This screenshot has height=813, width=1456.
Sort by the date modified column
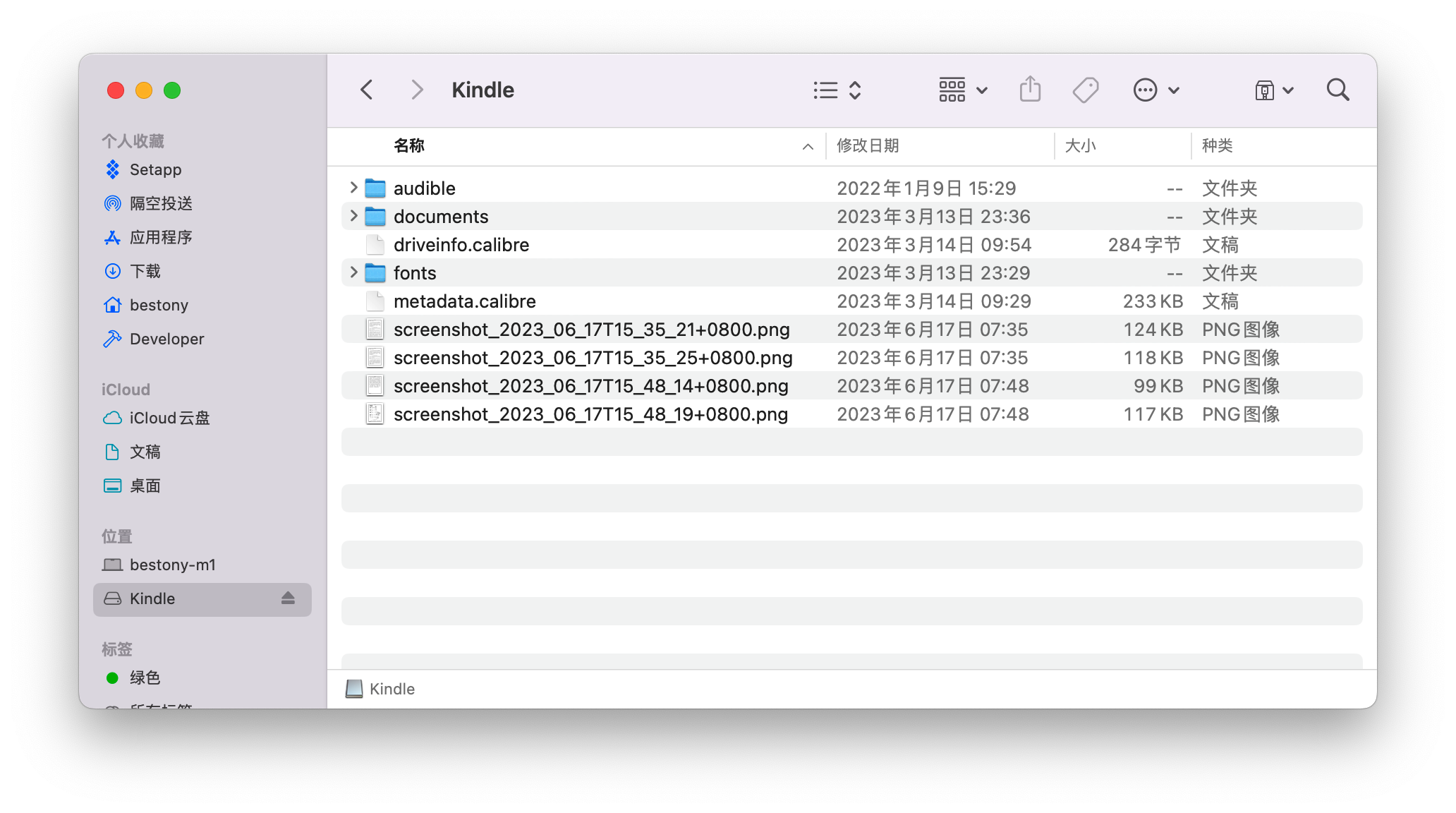(868, 145)
